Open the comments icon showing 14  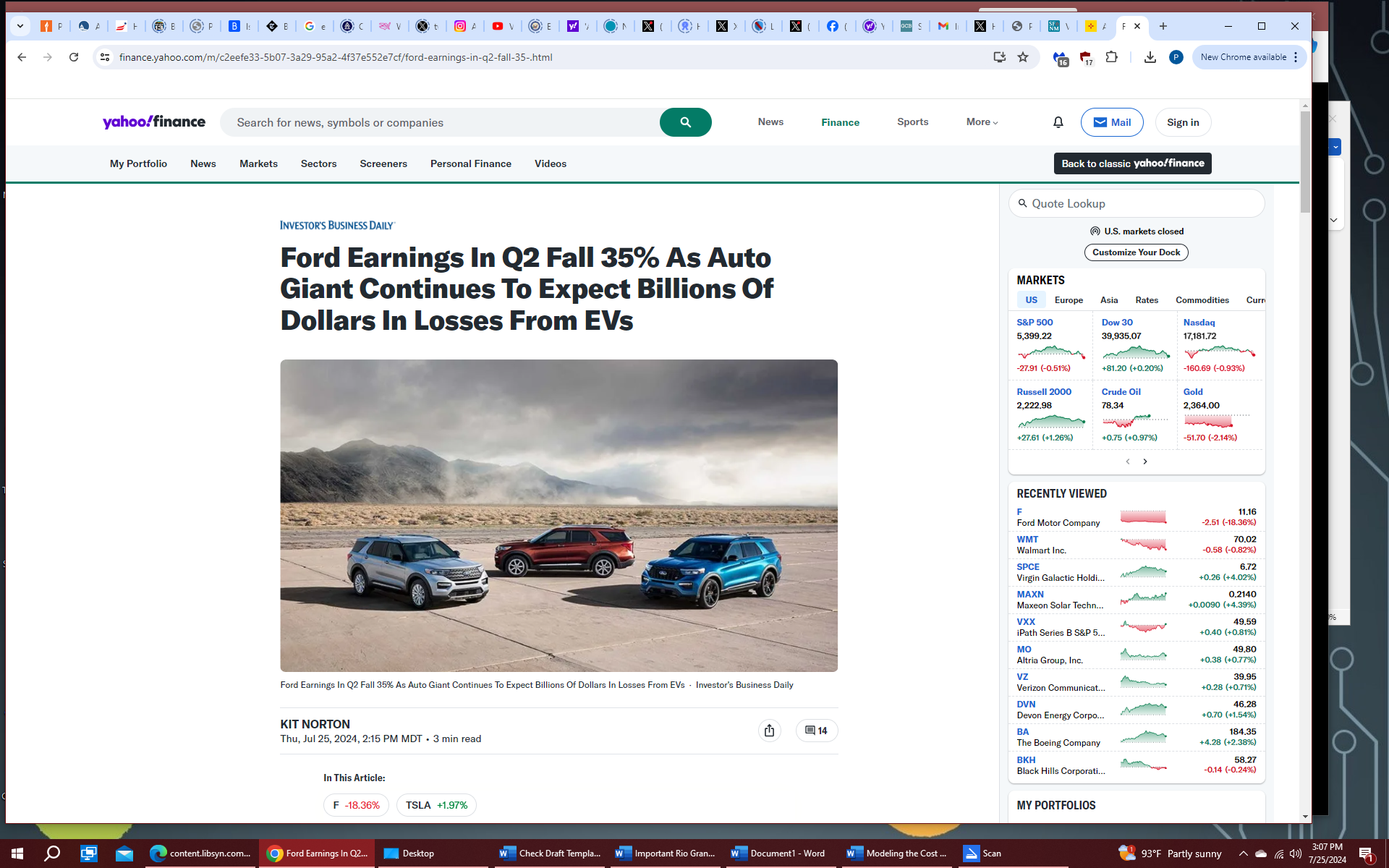tap(816, 731)
